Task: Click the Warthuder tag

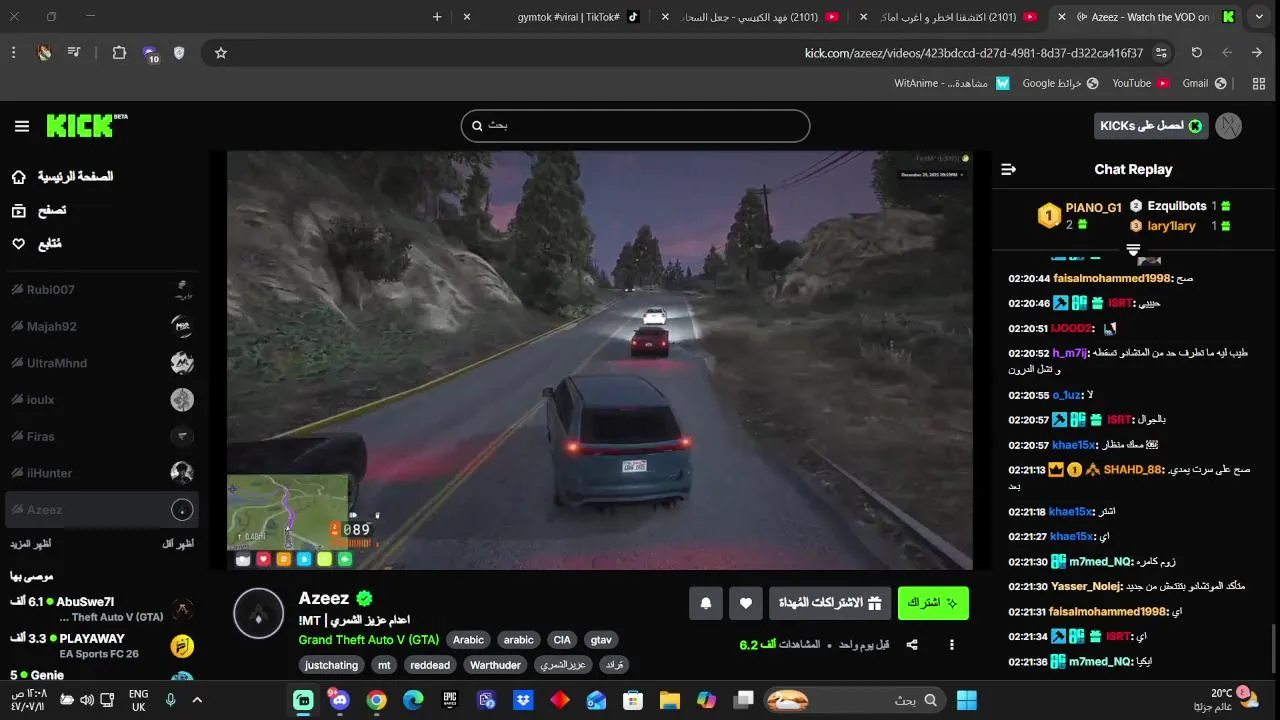Action: click(495, 665)
